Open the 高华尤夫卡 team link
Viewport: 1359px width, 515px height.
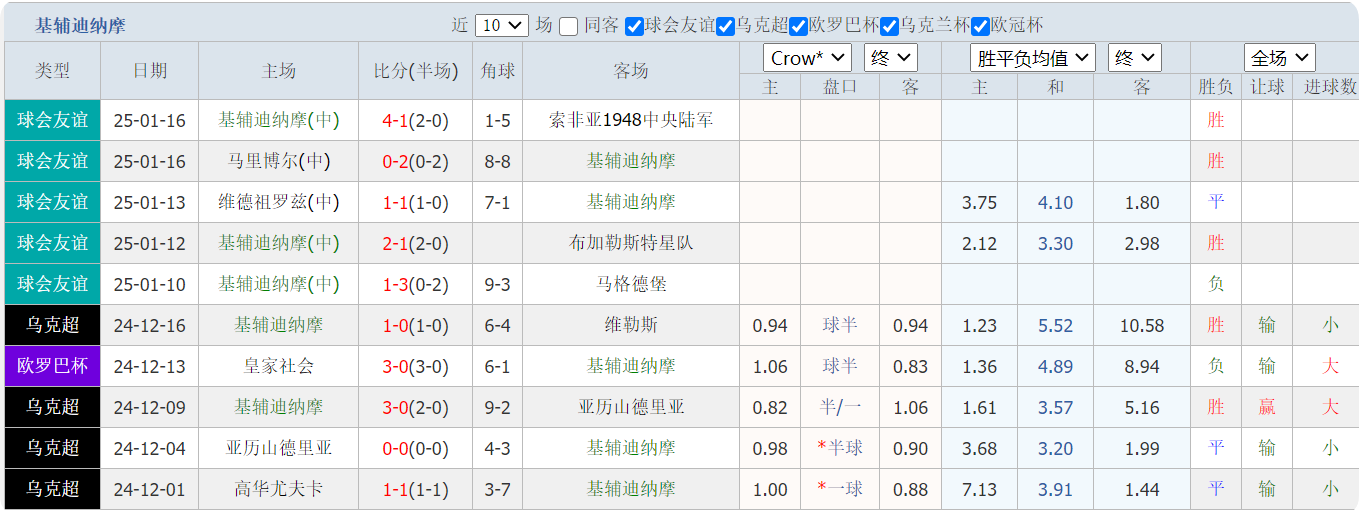point(278,489)
